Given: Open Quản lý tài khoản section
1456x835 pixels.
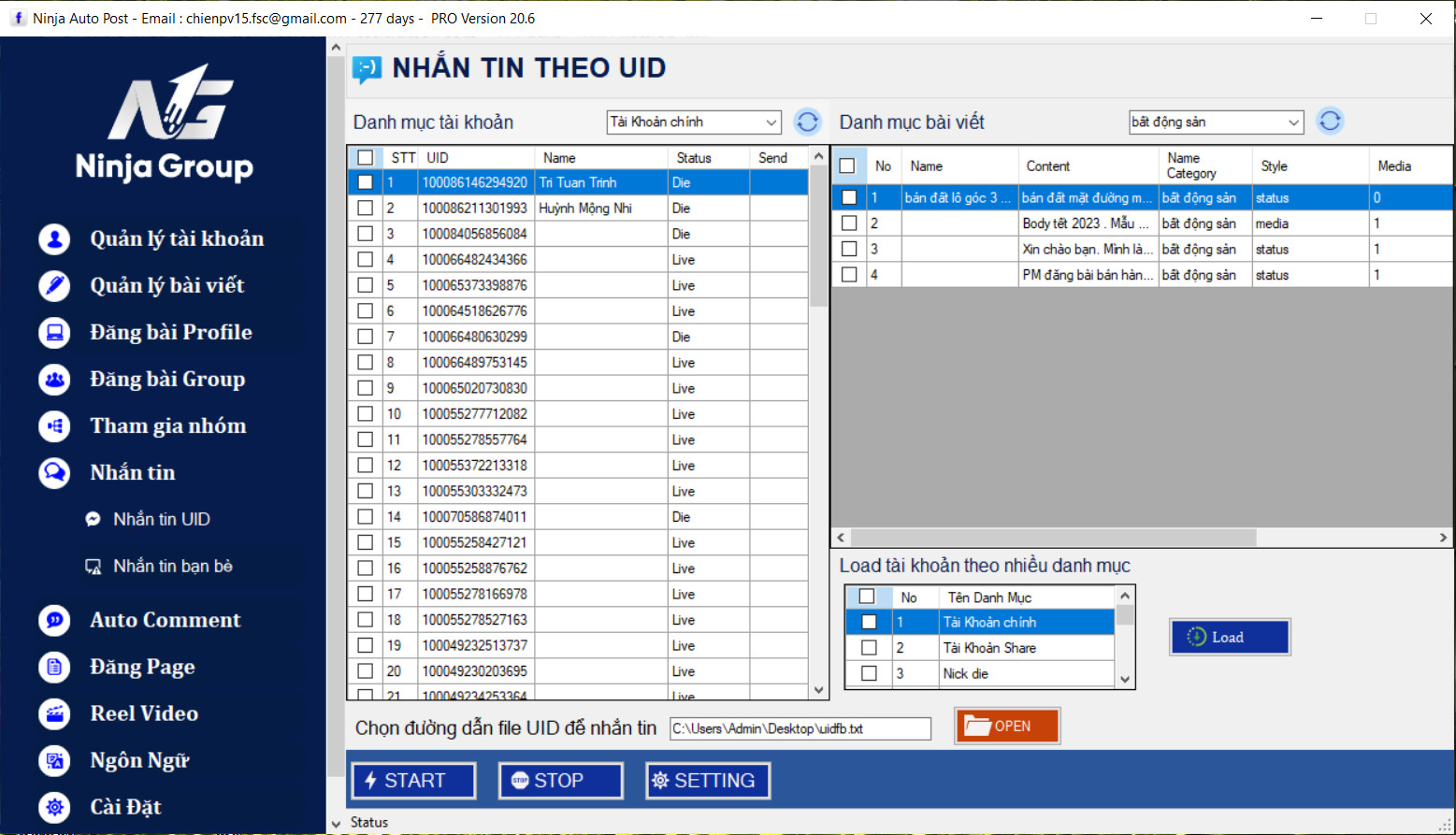Looking at the screenshot, I should (x=177, y=239).
